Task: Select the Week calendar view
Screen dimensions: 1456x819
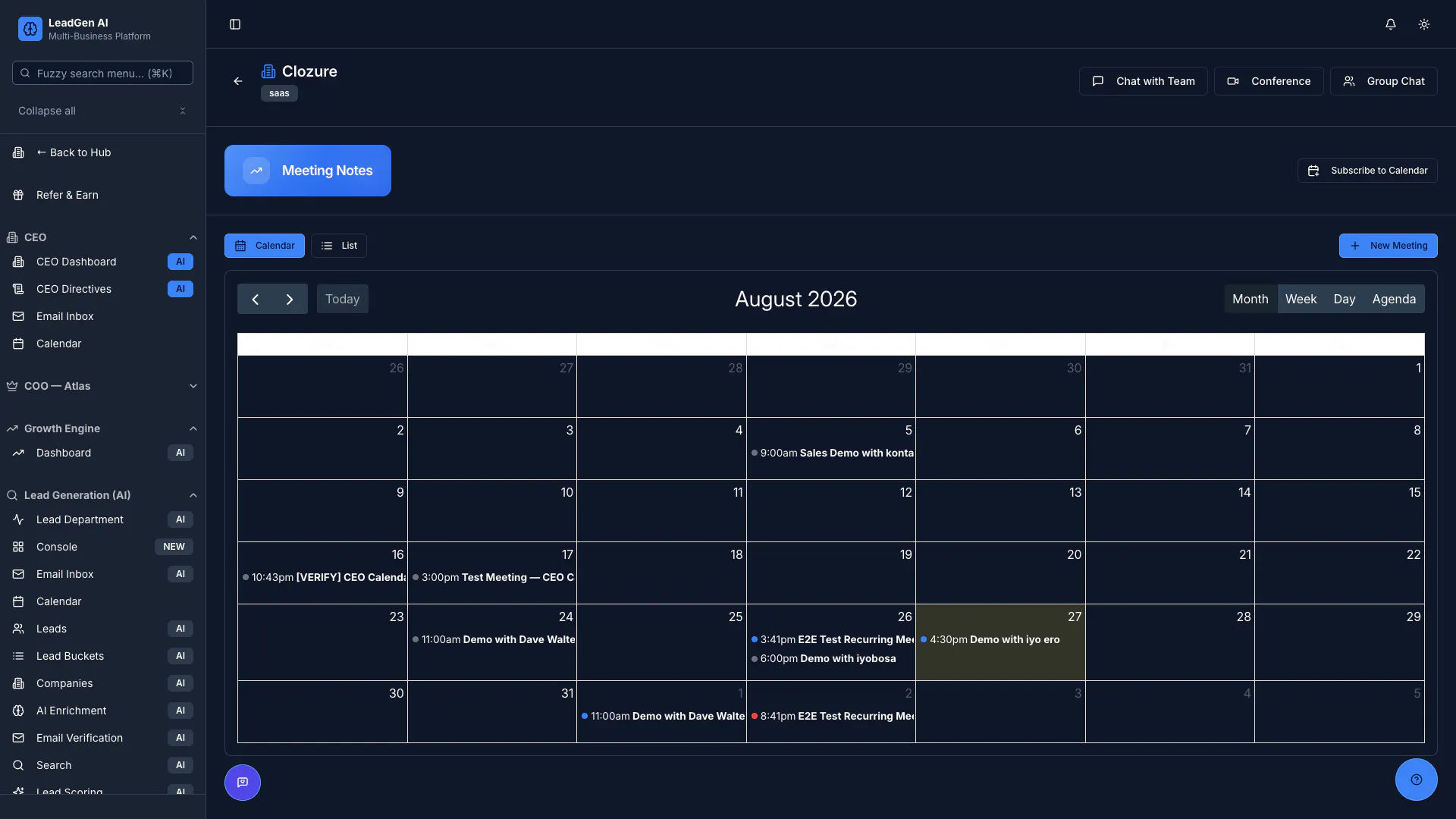Action: point(1301,299)
